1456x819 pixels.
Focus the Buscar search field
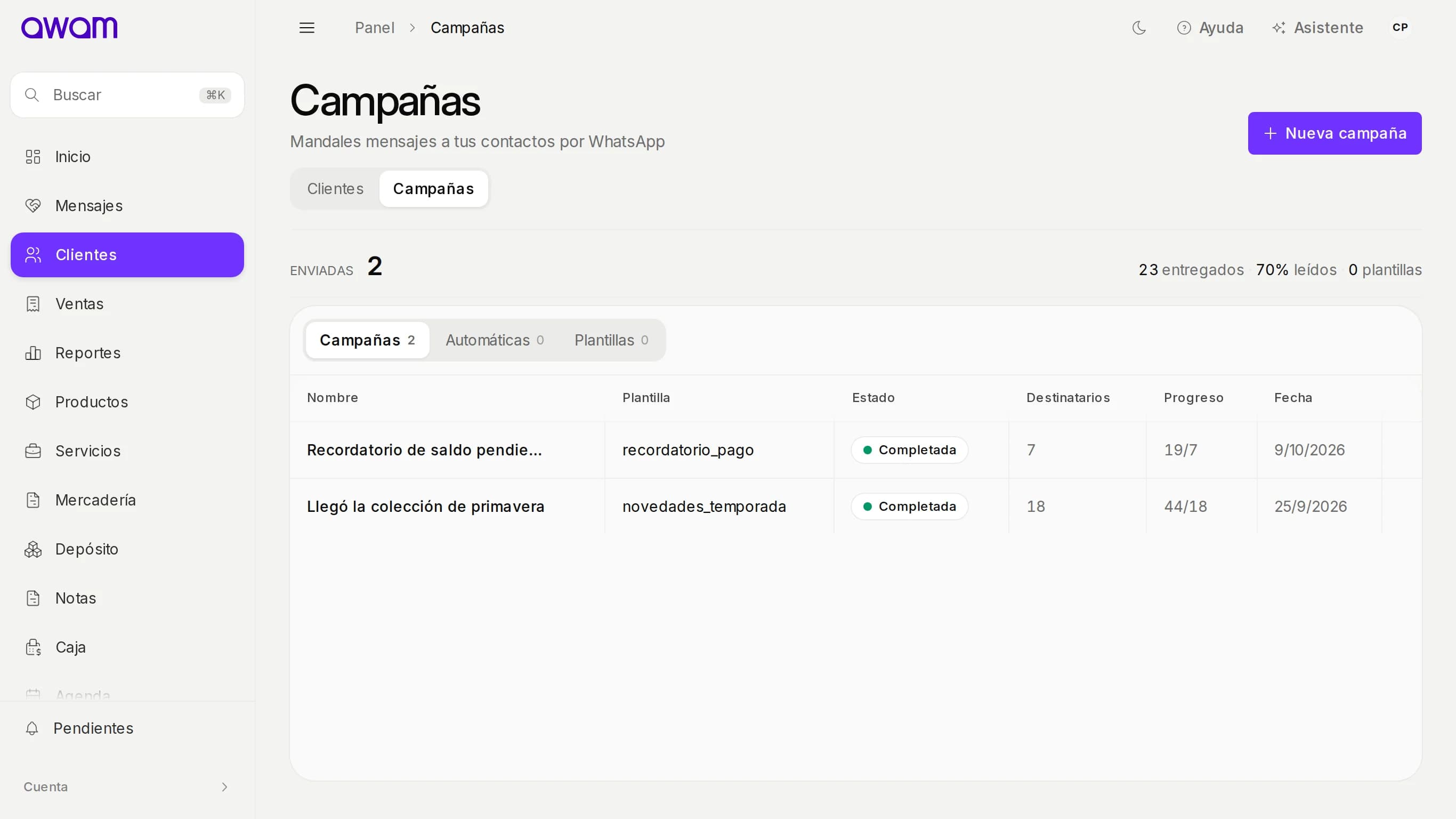(x=127, y=95)
